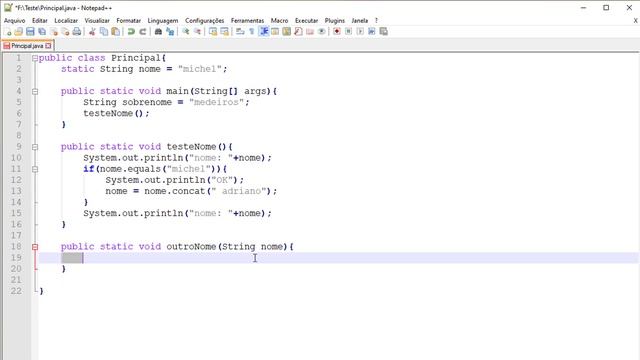Image resolution: width=640 pixels, height=360 pixels.
Task: Open the Janela menu
Action: tap(360, 20)
